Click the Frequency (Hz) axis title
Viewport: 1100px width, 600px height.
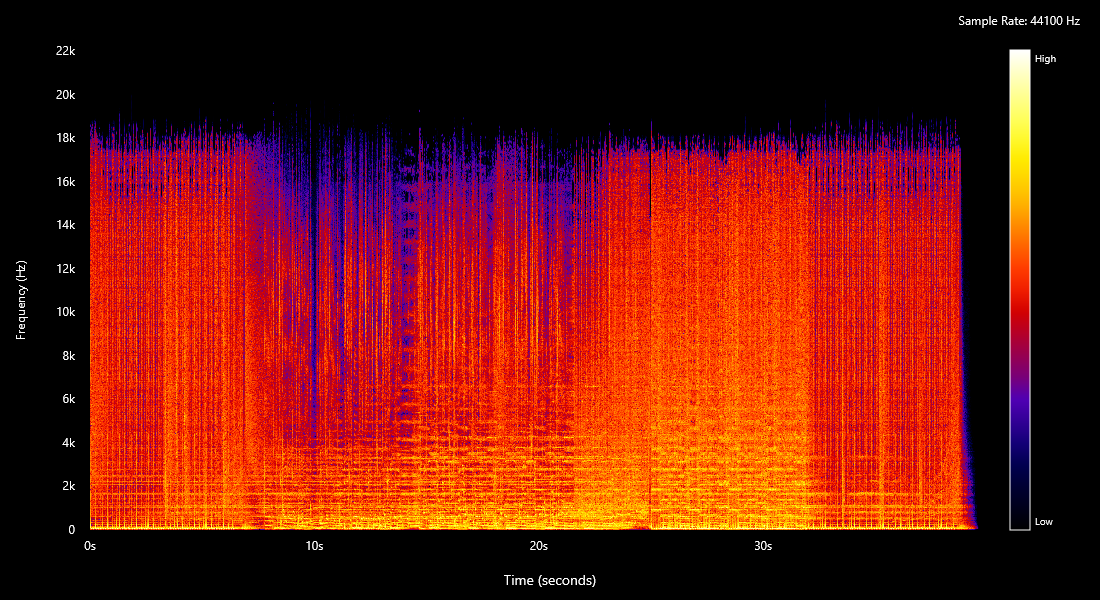tap(21, 299)
